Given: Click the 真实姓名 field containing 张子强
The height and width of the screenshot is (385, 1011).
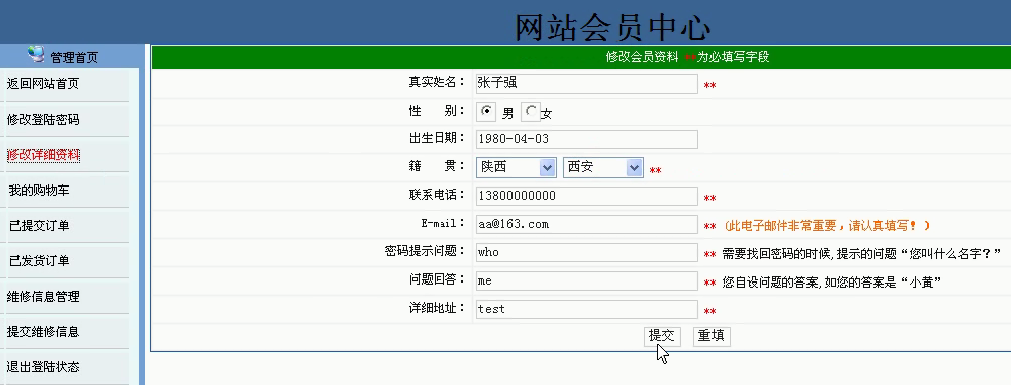Looking at the screenshot, I should [x=586, y=84].
